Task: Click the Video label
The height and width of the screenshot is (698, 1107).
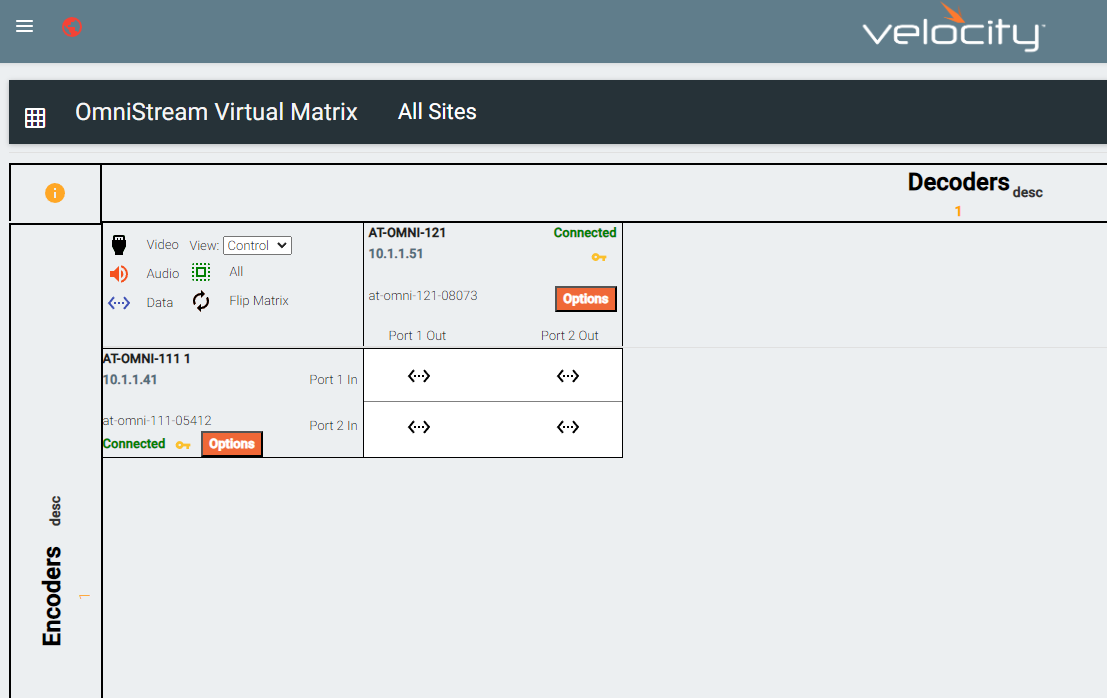Action: click(x=162, y=244)
